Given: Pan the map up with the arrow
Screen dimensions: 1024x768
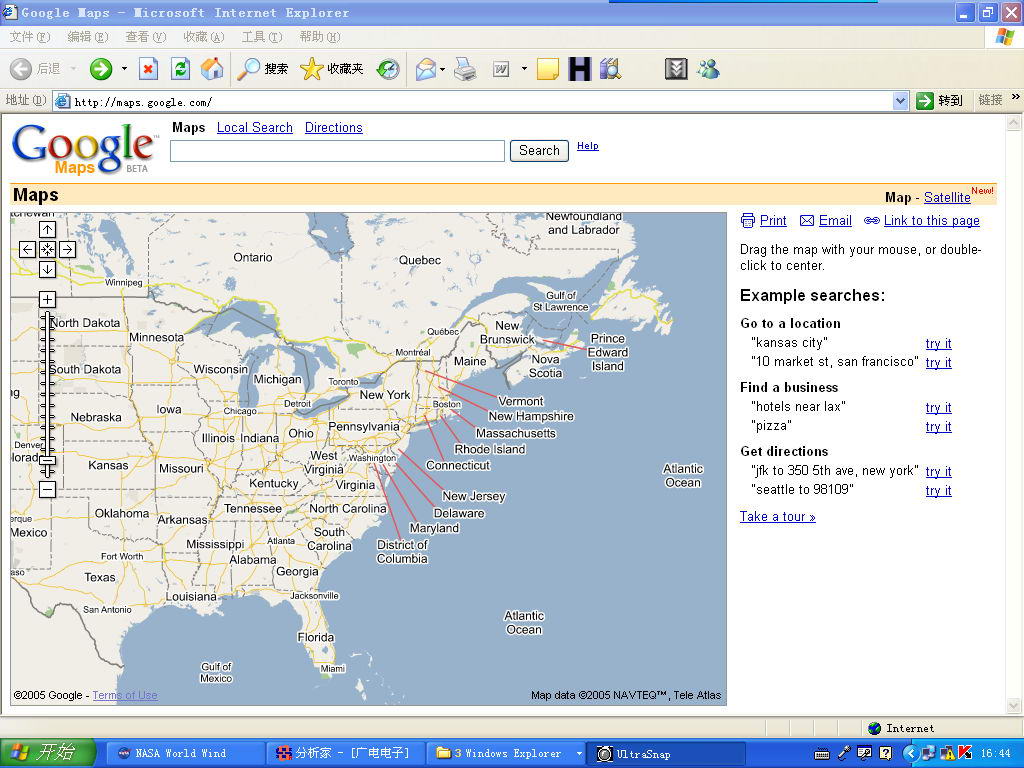Looking at the screenshot, I should click(x=47, y=230).
